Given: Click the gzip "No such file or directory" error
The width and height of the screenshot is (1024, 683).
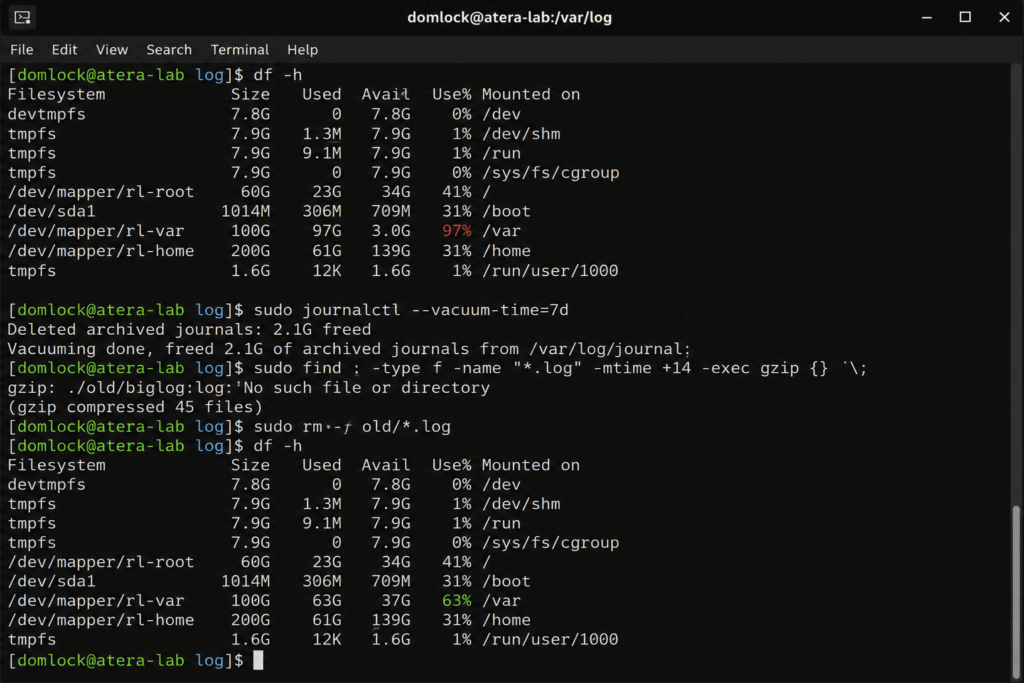Looking at the screenshot, I should click(248, 388).
